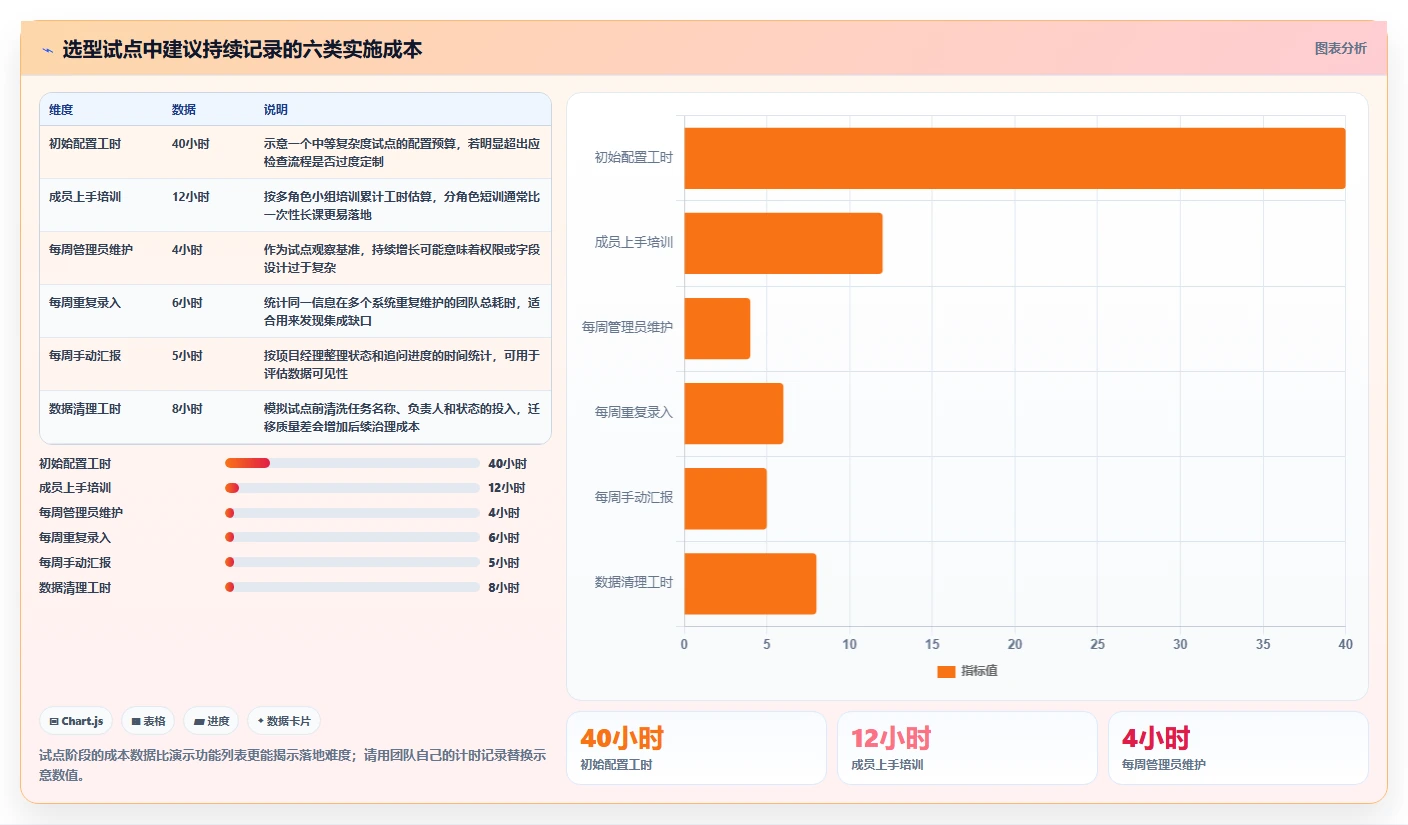Click the title 选型试点中建议持续记录的六类实施成本
1408x825 pixels.
click(242, 49)
